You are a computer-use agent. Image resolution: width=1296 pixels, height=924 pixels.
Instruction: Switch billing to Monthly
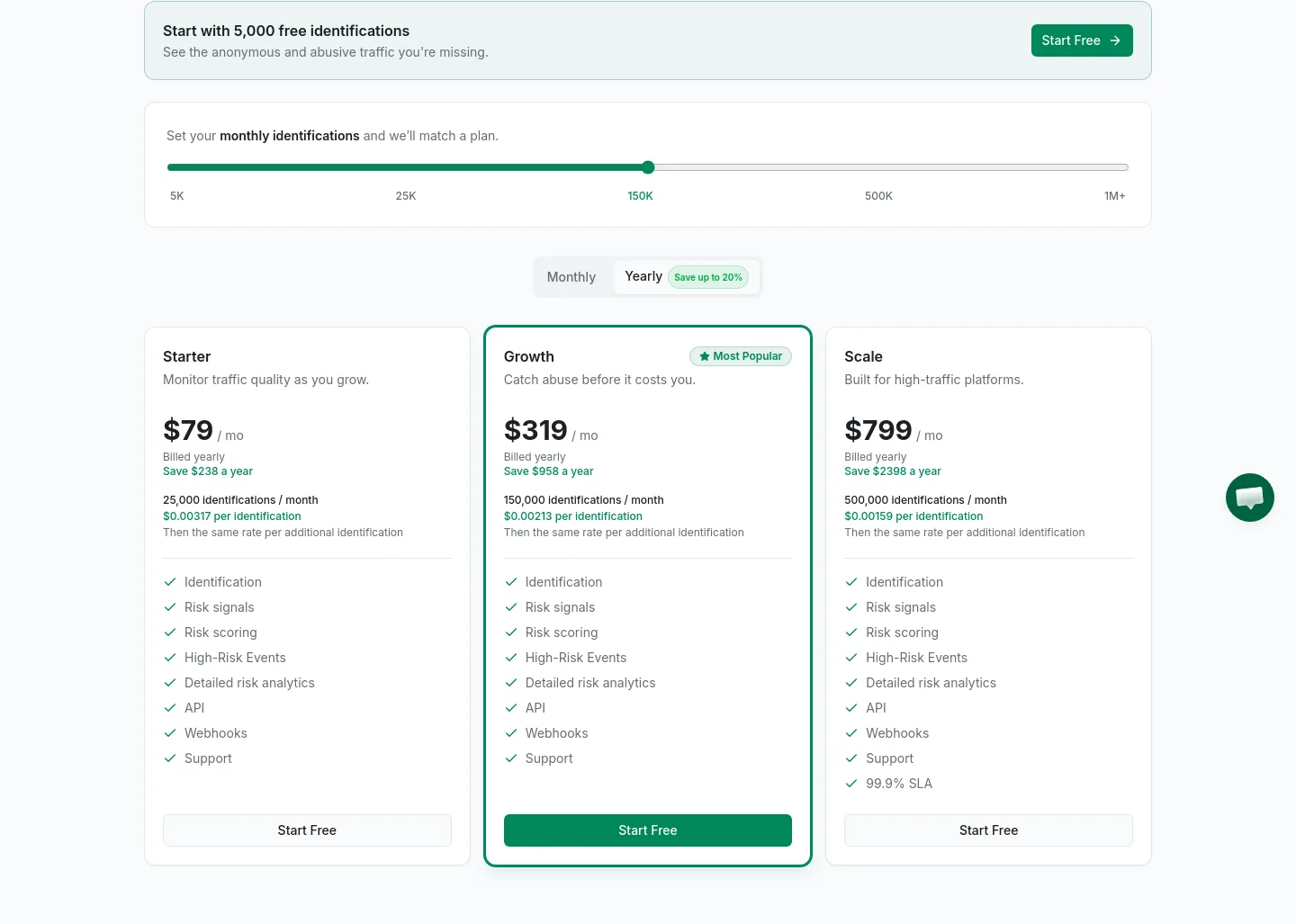pos(571,277)
